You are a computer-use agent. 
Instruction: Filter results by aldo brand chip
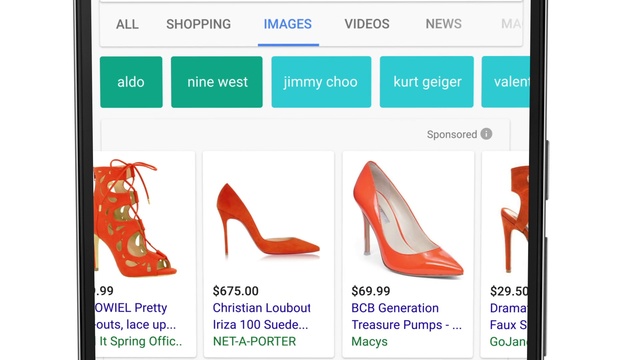click(131, 82)
